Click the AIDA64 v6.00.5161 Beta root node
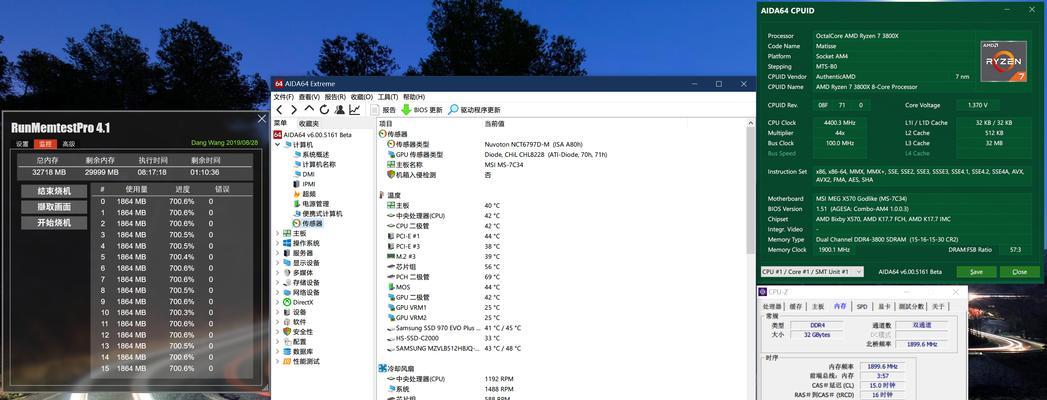 (x=312, y=134)
